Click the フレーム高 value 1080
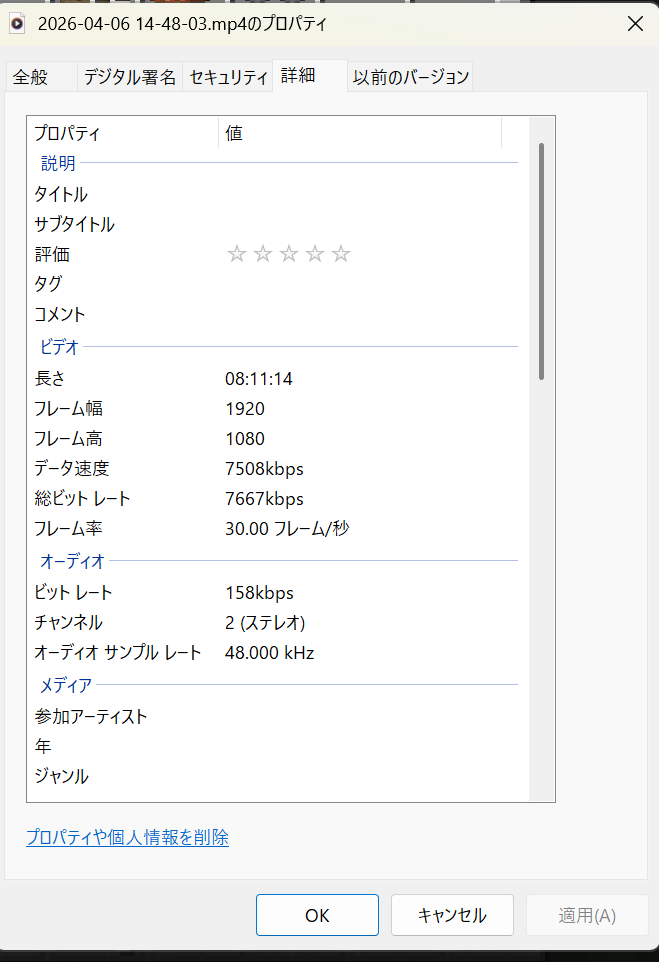 (245, 439)
